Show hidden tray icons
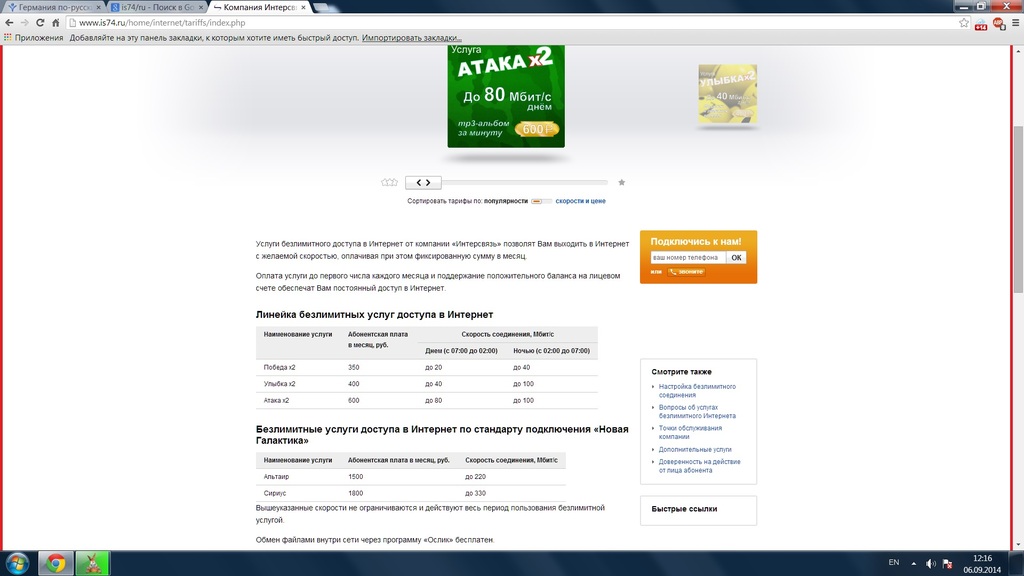Image resolution: width=1024 pixels, height=576 pixels. point(914,564)
